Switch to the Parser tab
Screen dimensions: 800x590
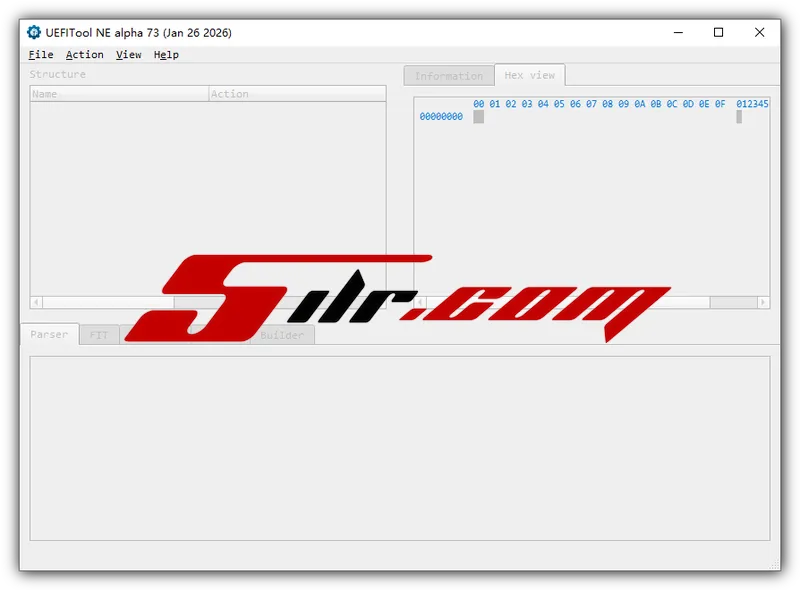(49, 335)
